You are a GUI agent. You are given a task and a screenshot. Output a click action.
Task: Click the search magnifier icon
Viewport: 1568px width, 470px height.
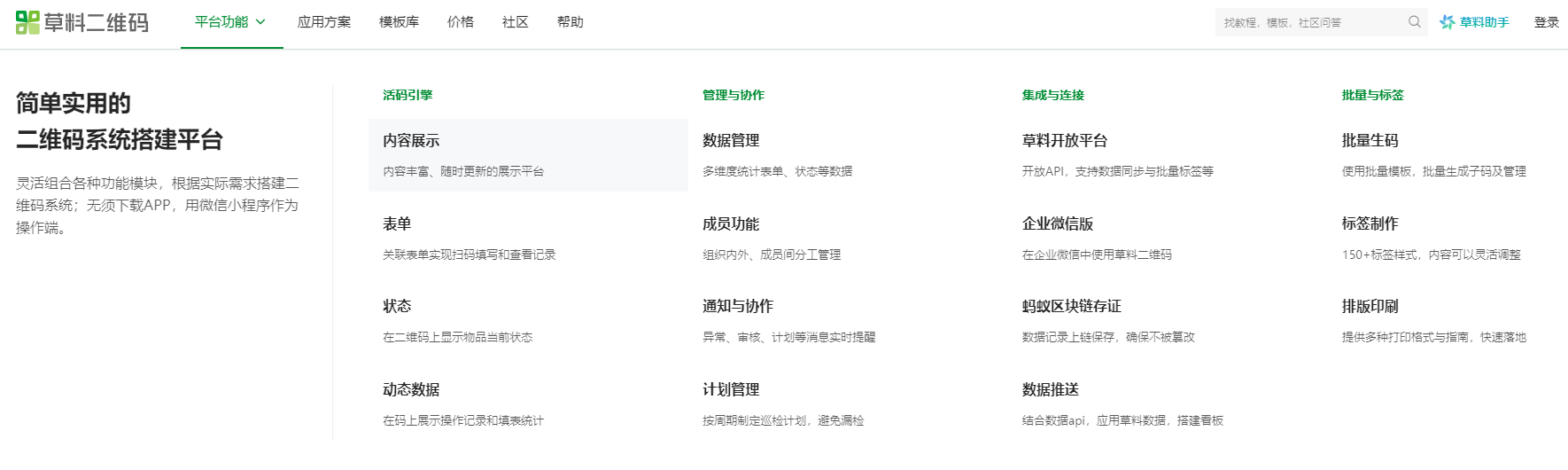click(1415, 22)
